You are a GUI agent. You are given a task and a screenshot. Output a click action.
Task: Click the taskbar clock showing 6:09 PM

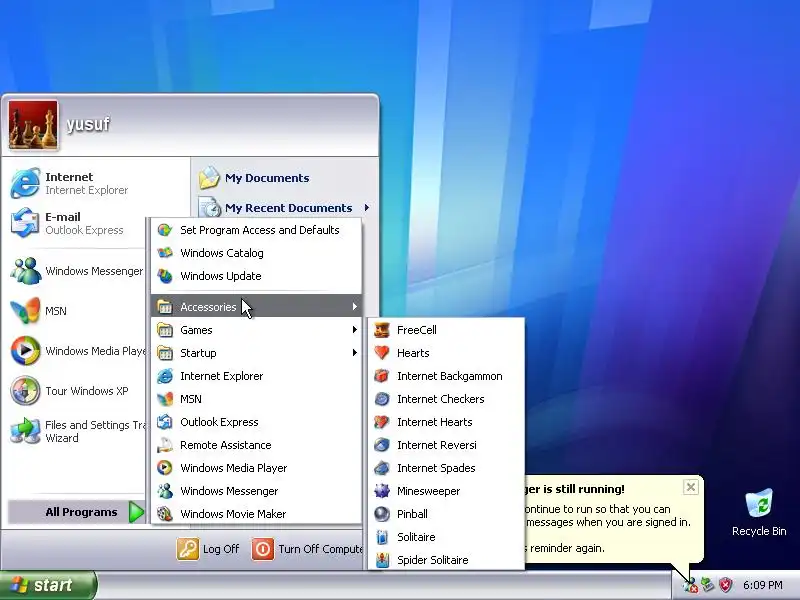coord(763,585)
